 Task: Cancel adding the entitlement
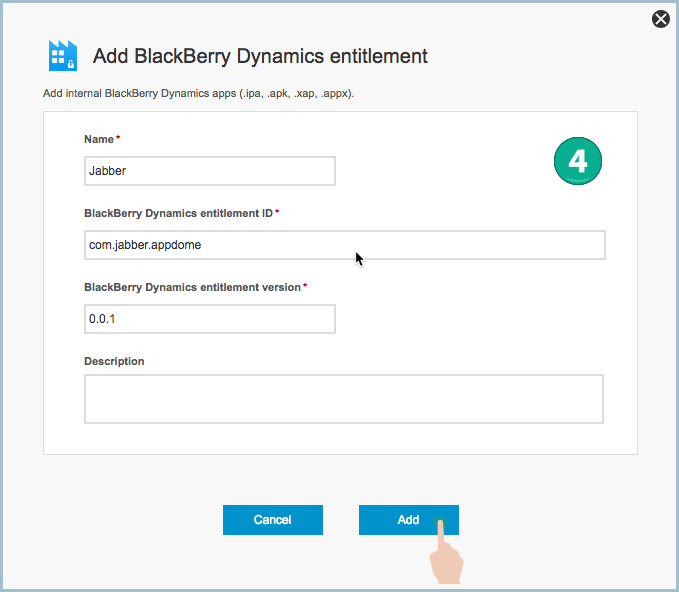coord(273,520)
